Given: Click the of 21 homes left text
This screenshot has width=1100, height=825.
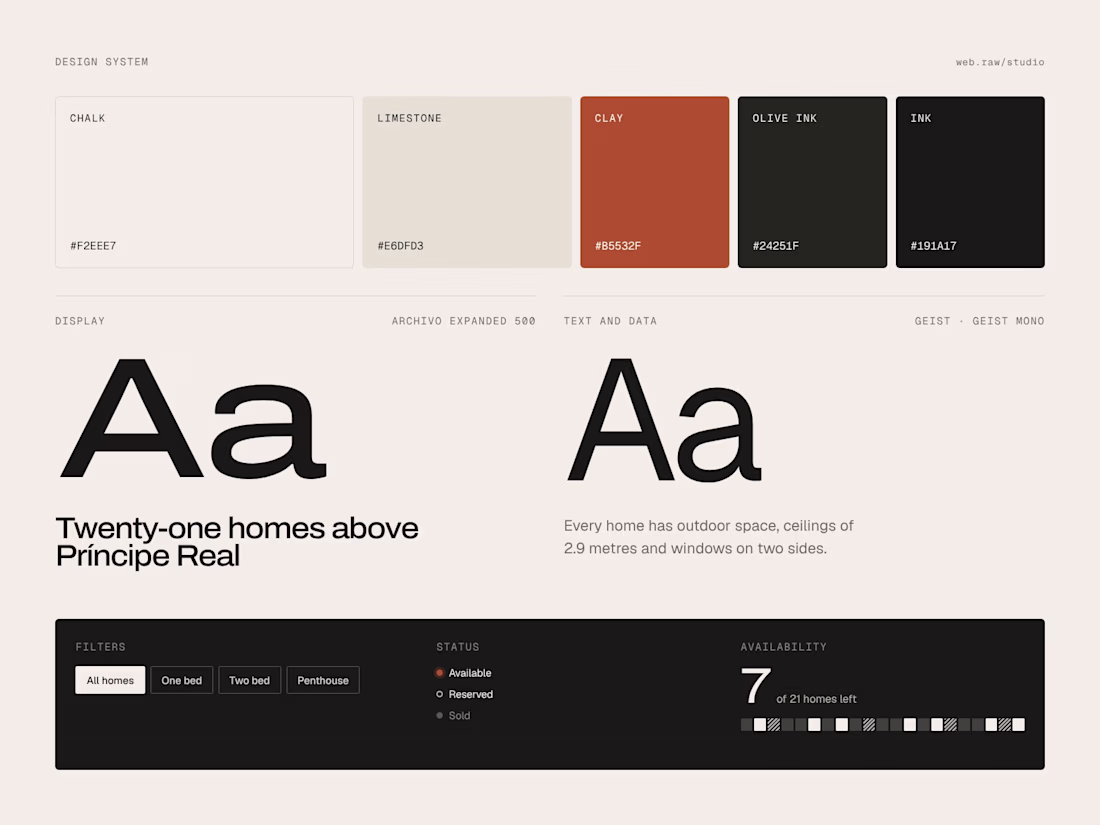Looking at the screenshot, I should 817,699.
